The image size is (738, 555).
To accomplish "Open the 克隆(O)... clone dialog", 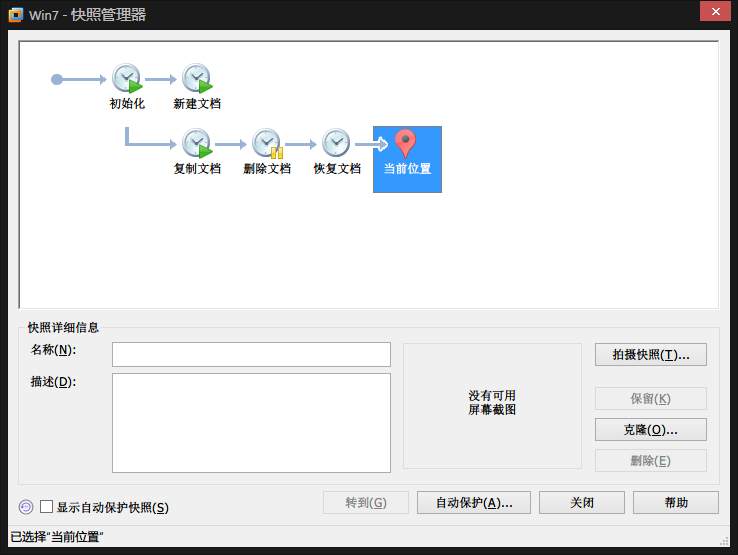I will (x=650, y=429).
